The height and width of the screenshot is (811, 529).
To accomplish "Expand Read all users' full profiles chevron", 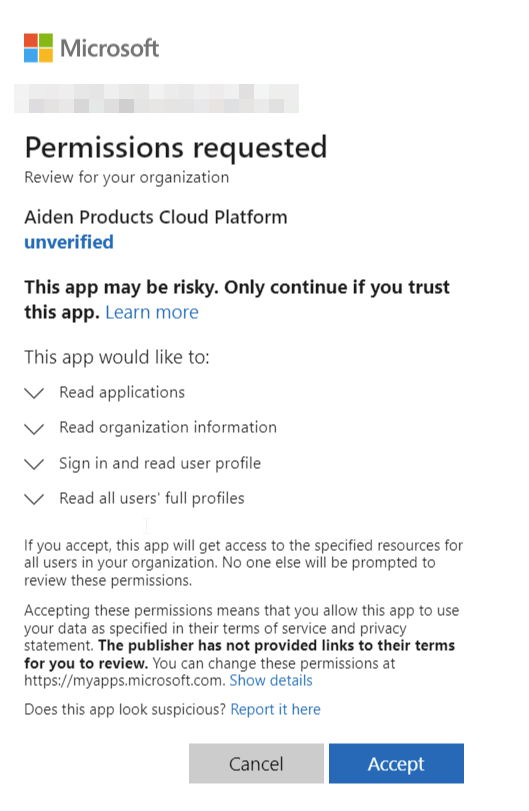I will tap(34, 499).
